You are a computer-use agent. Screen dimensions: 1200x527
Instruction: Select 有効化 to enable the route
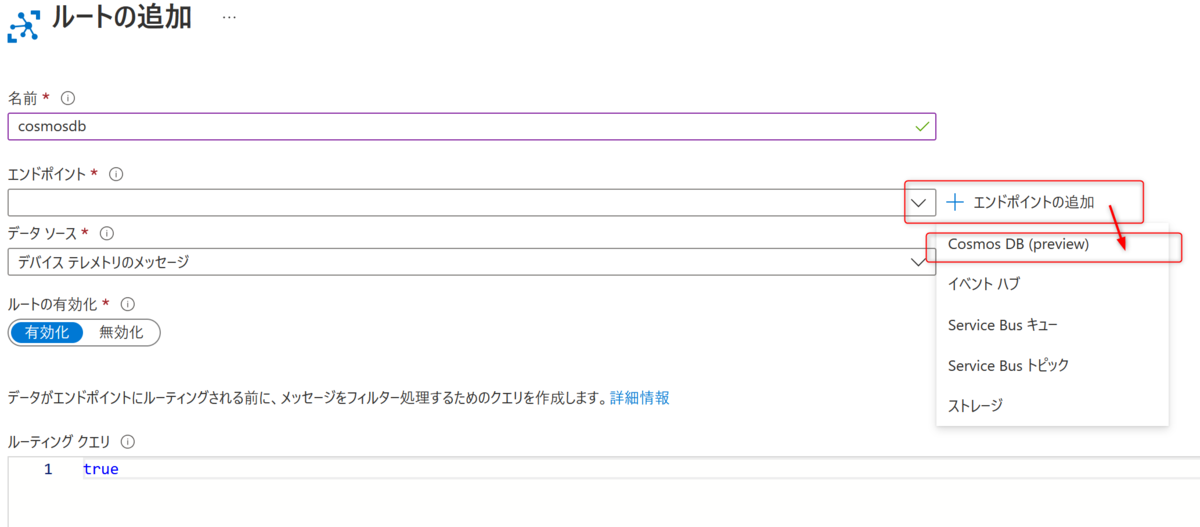(x=47, y=333)
